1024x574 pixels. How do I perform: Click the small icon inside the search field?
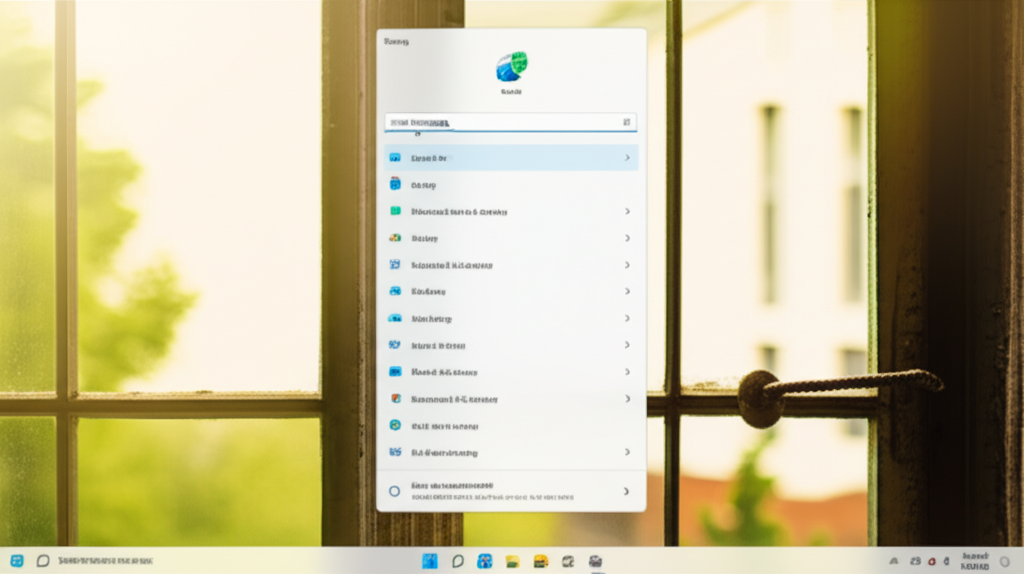627,122
